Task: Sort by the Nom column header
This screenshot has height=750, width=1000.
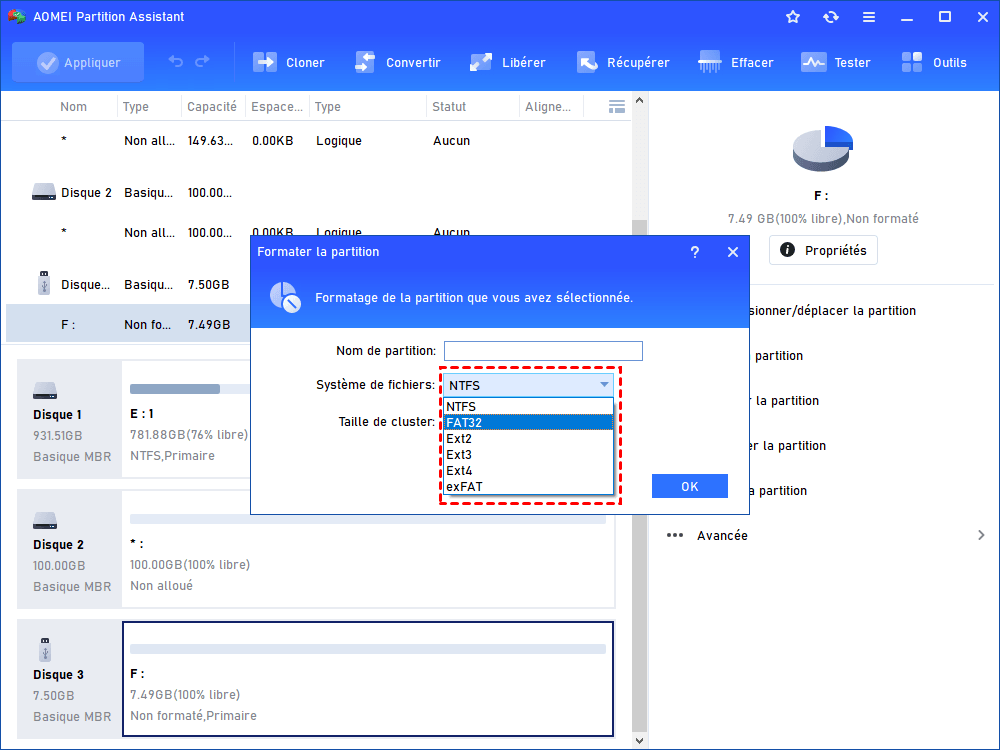Action: [73, 107]
